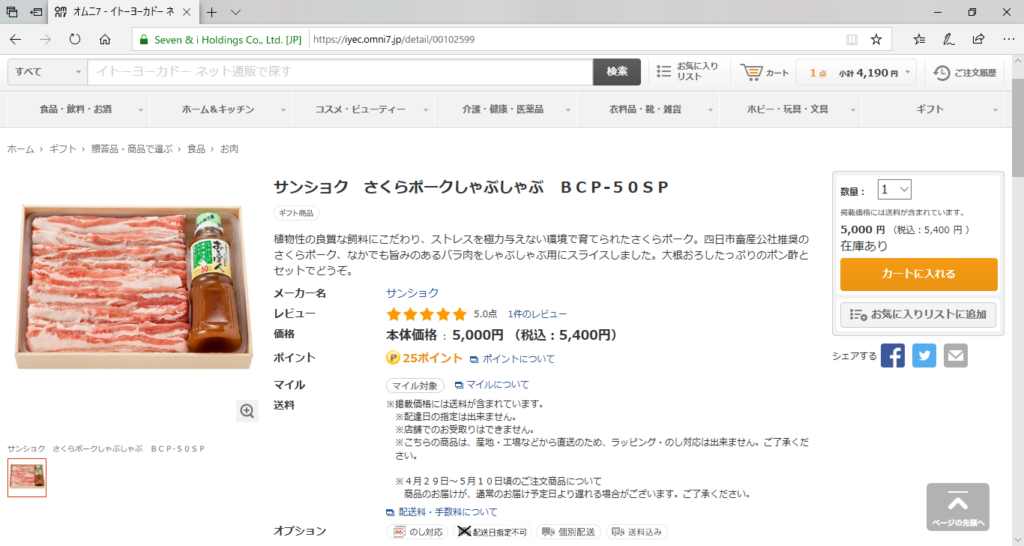Click 贈答品・商品で選ぶ breadcrumb

(x=132, y=149)
